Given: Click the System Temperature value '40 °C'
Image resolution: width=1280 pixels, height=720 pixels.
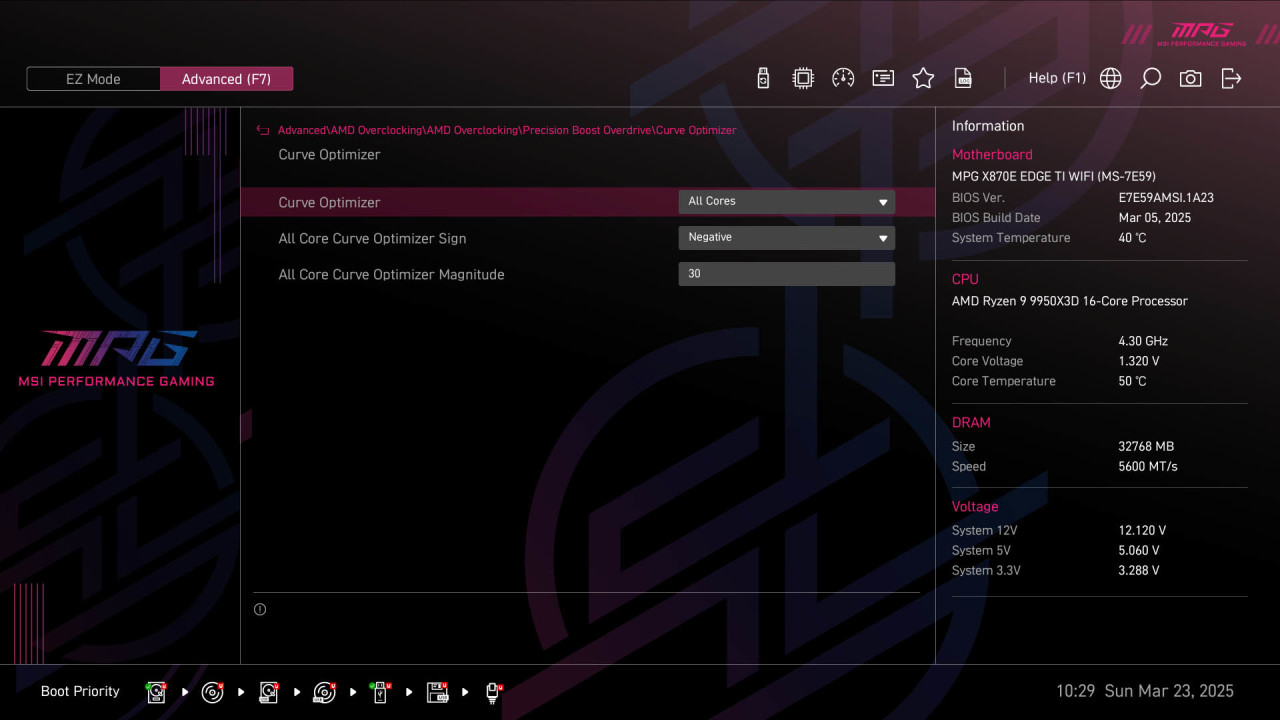Looking at the screenshot, I should (1132, 238).
